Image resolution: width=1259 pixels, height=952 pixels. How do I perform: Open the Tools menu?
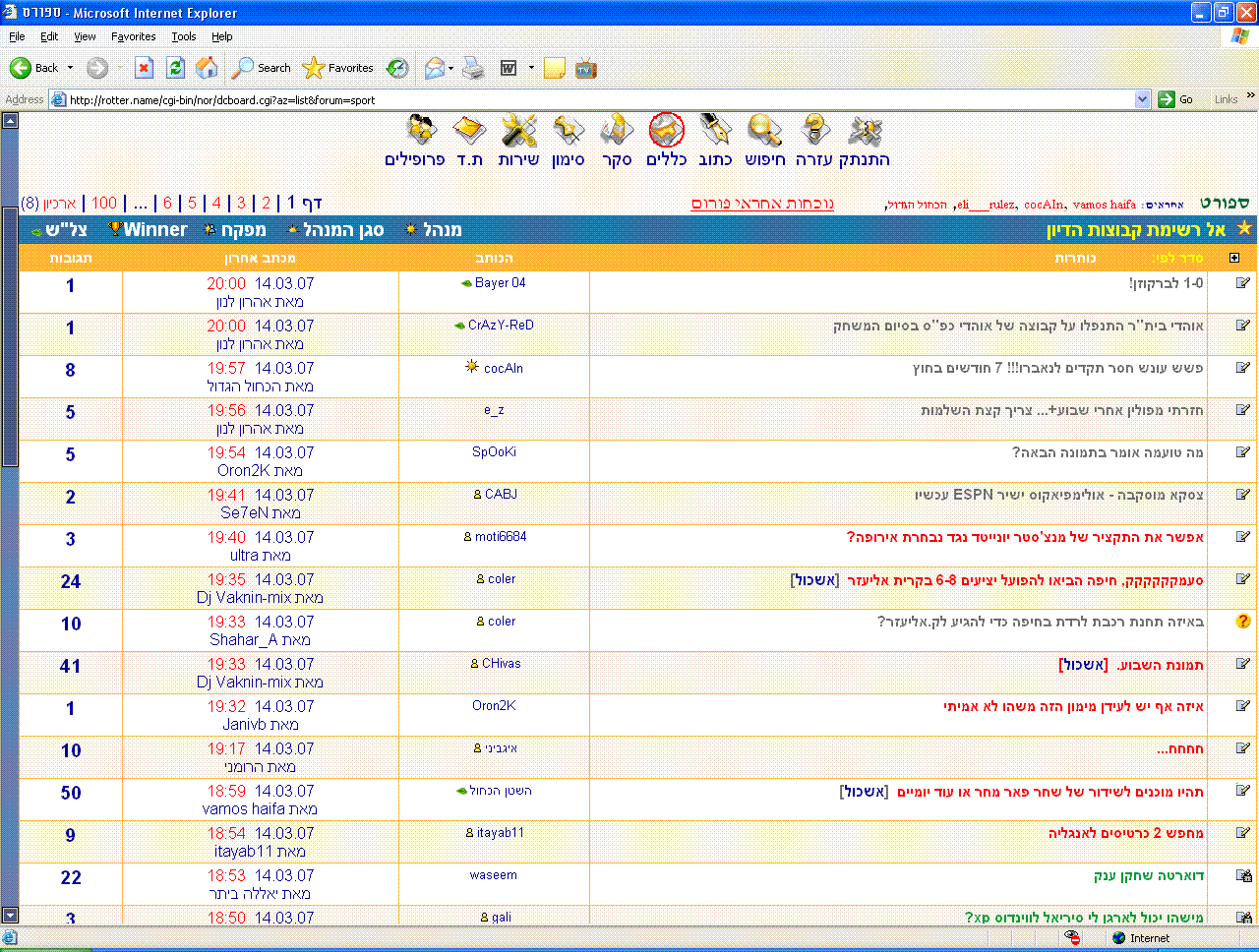(183, 36)
